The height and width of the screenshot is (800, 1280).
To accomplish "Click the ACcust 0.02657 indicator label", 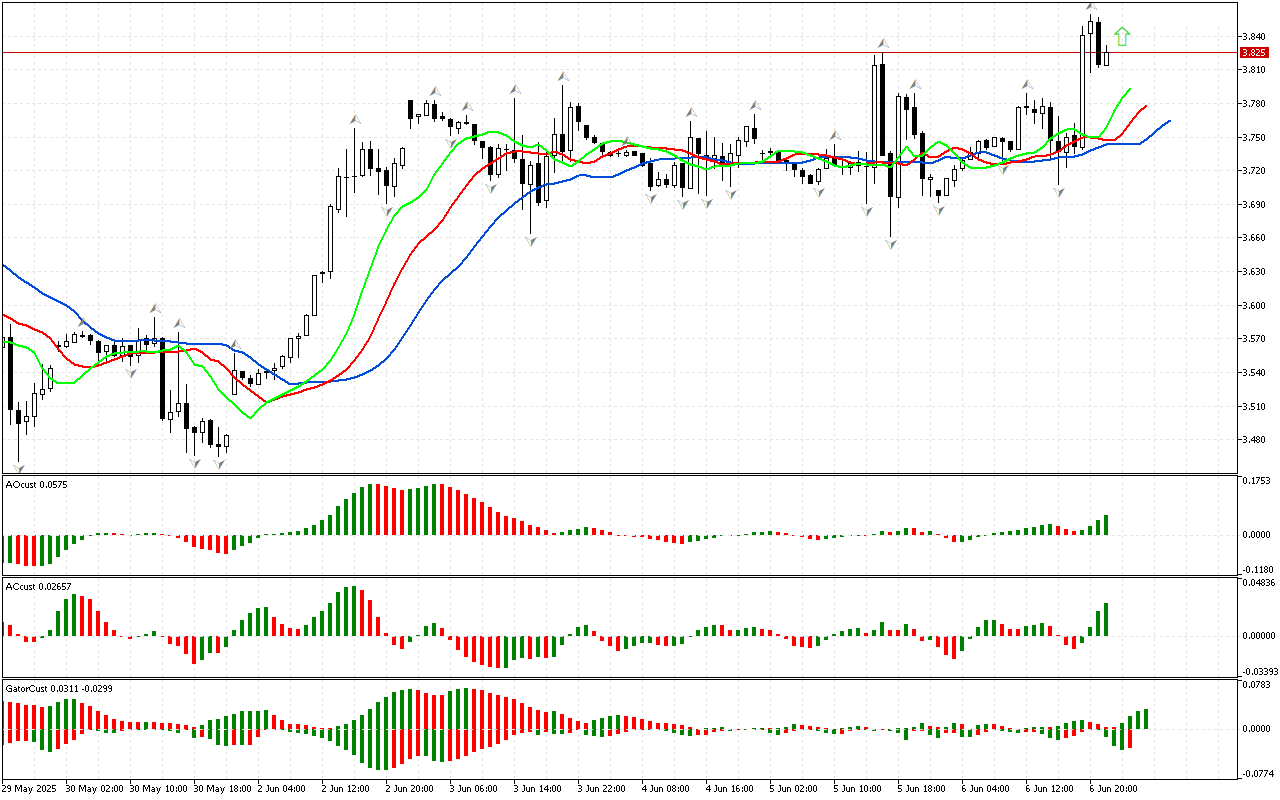I will pos(38,586).
